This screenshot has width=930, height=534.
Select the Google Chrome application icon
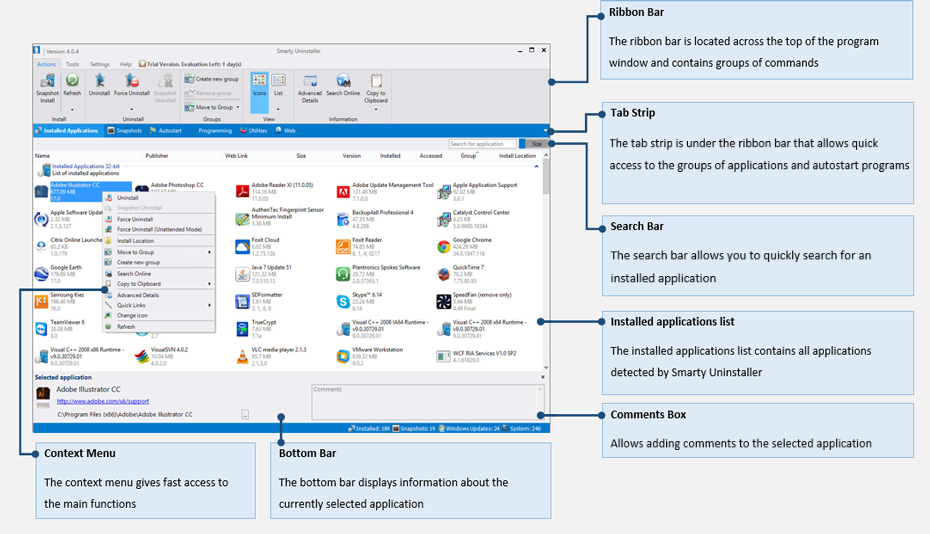444,246
